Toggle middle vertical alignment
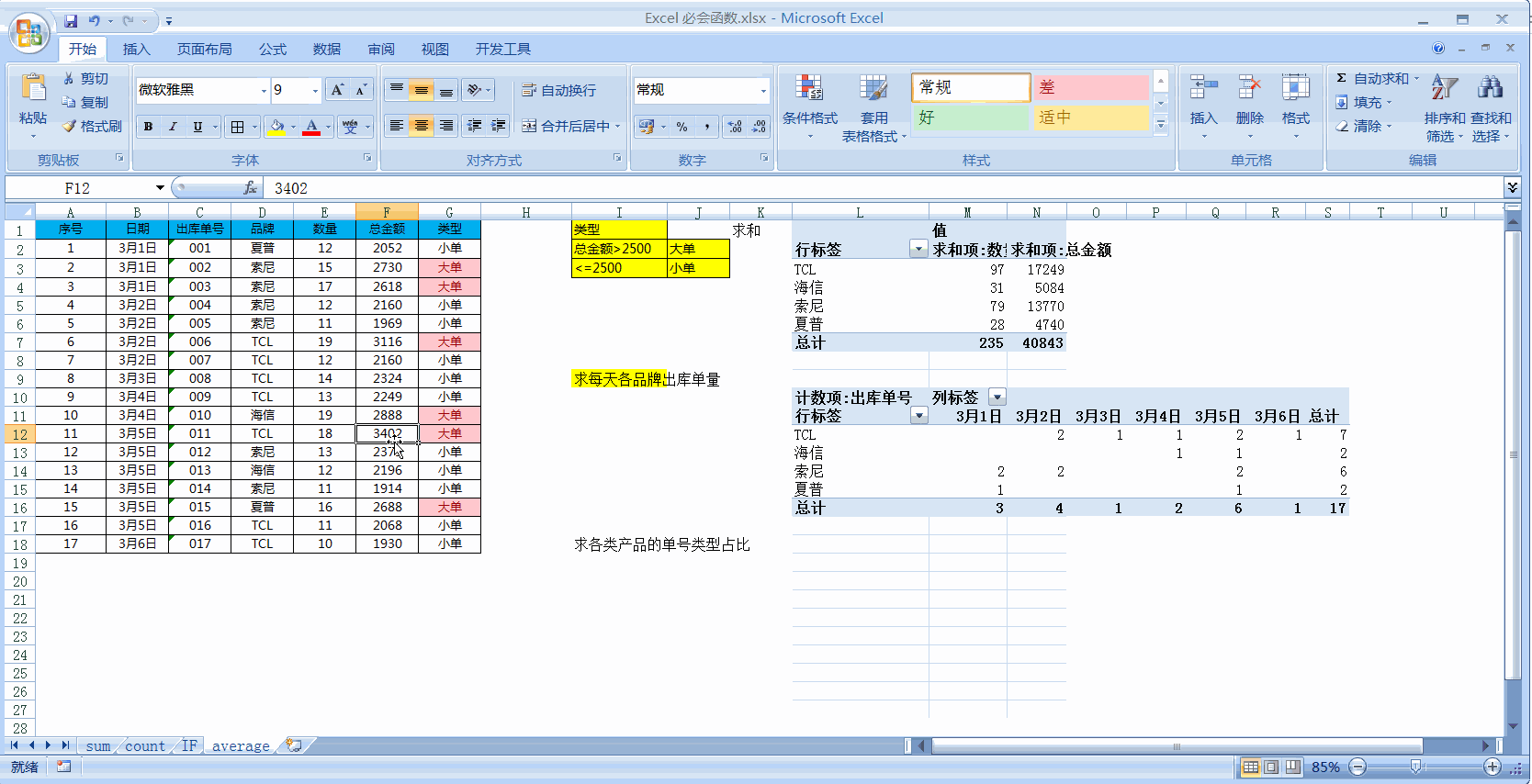Viewport: 1532px width, 784px height. click(421, 90)
